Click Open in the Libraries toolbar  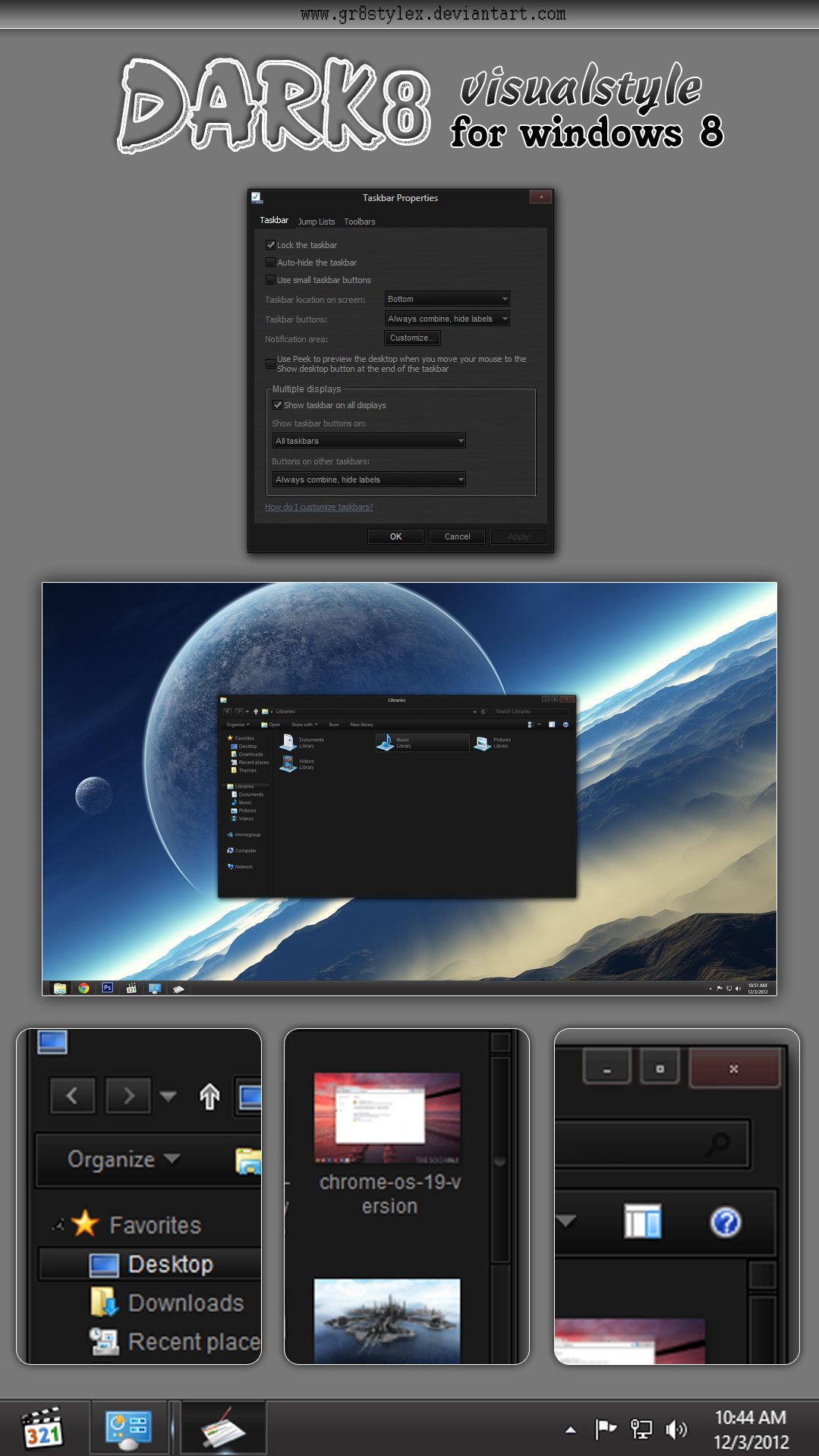pyautogui.click(x=271, y=725)
